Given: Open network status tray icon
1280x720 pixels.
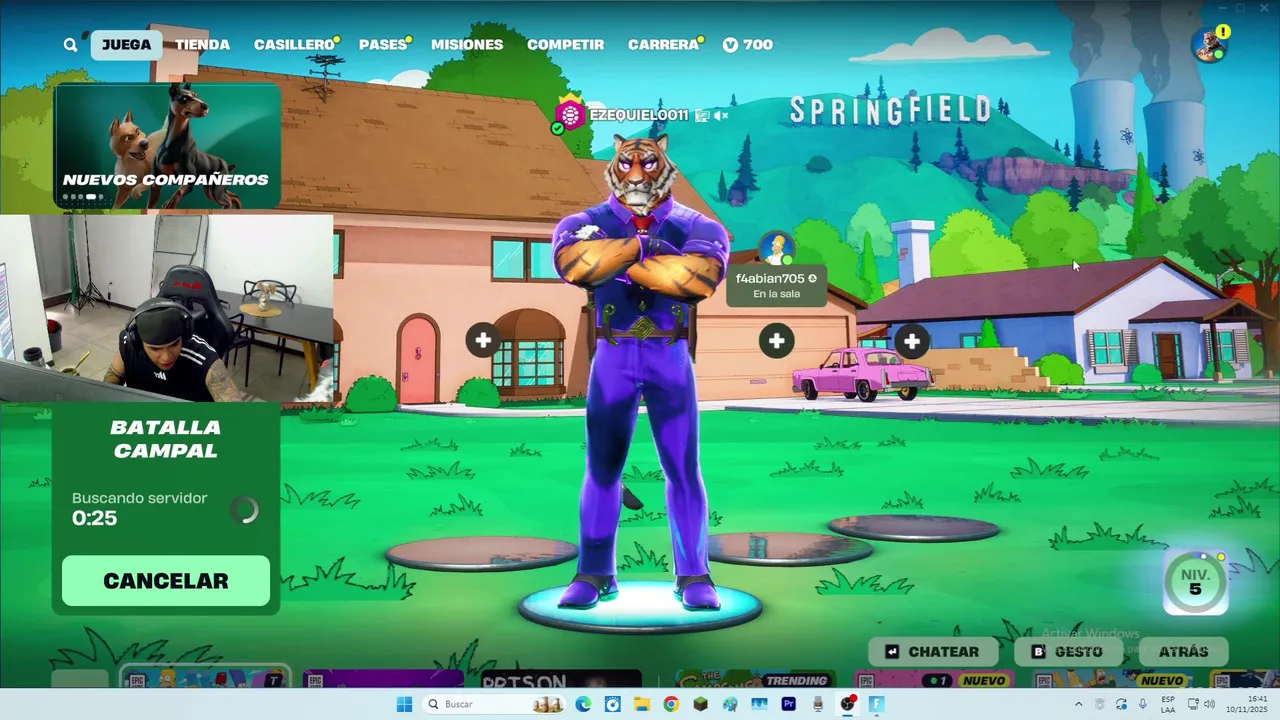Looking at the screenshot, I should tap(1193, 704).
